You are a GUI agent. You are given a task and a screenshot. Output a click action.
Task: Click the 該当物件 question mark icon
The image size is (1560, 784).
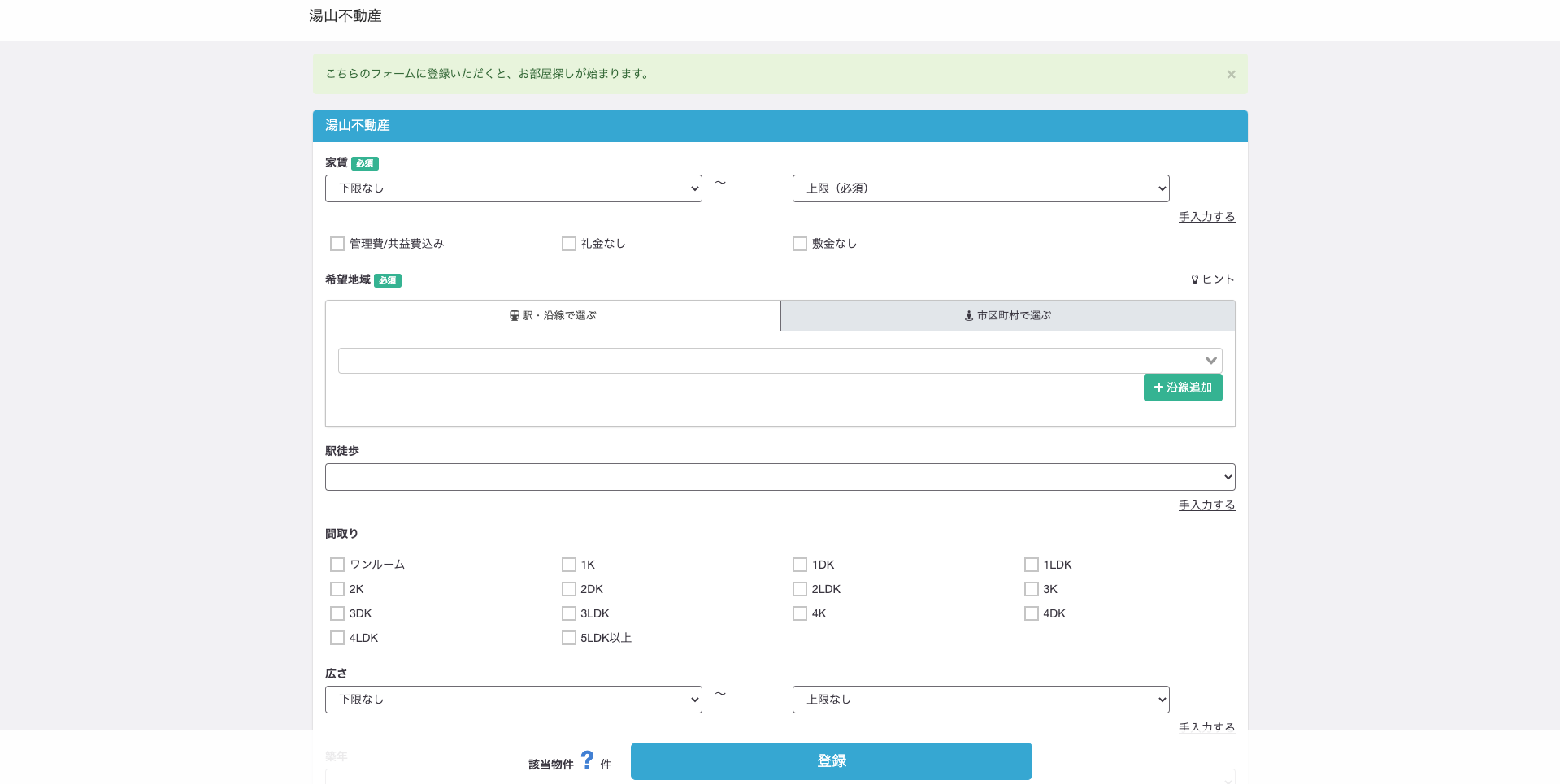pos(587,760)
